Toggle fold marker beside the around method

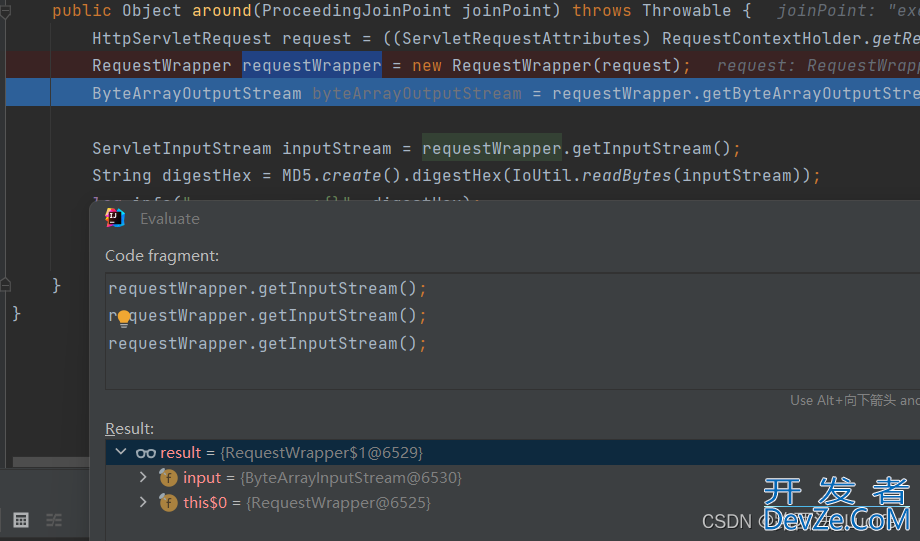[5, 11]
